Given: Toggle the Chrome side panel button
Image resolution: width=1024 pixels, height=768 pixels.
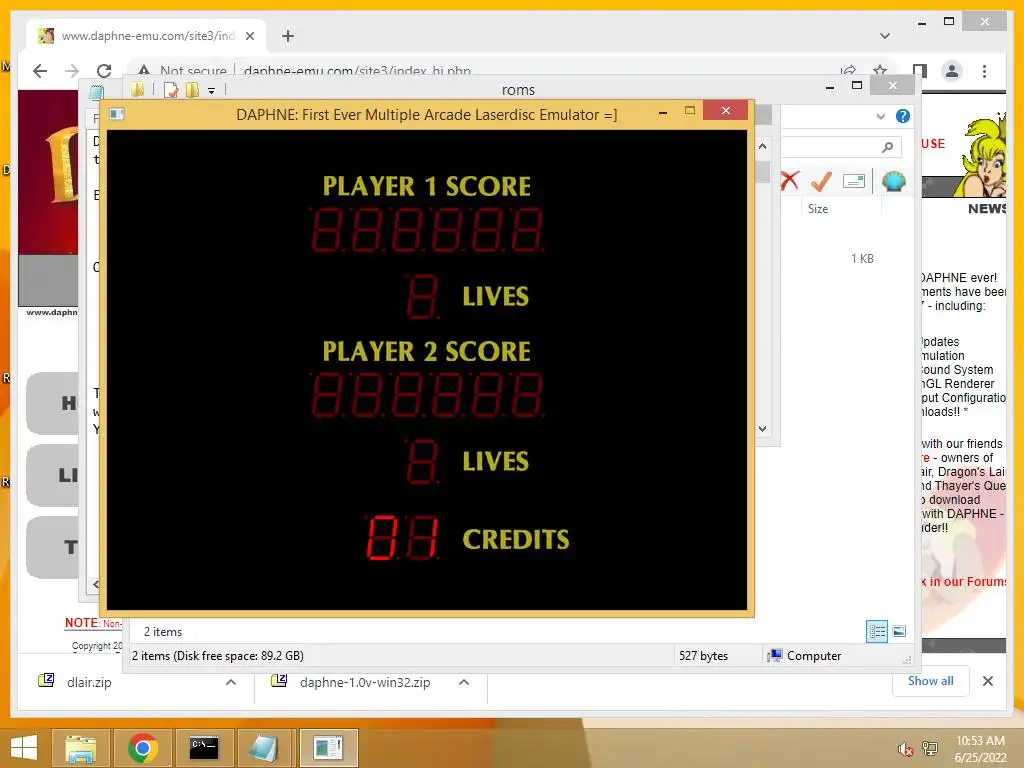Looking at the screenshot, I should (x=920, y=71).
